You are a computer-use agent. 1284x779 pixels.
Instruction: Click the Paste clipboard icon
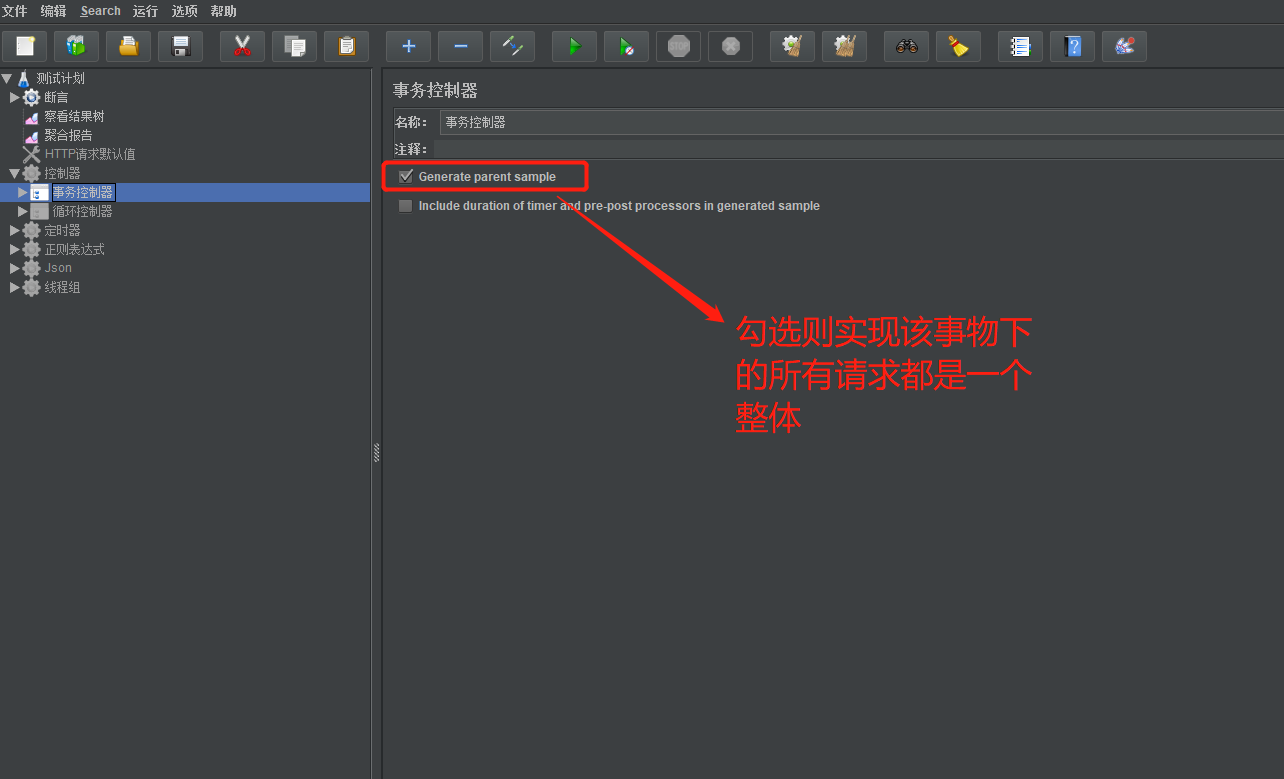pos(346,46)
